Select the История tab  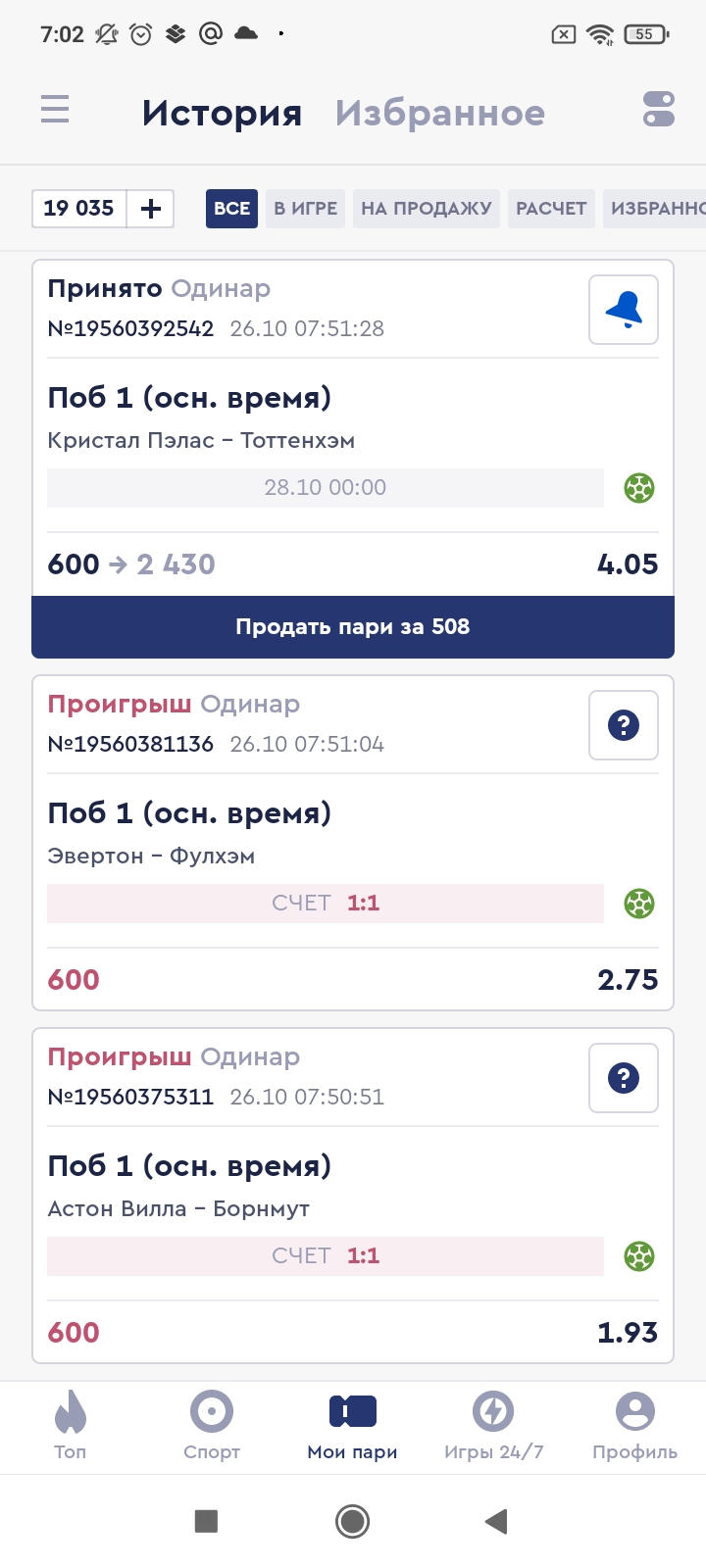pyautogui.click(x=222, y=114)
